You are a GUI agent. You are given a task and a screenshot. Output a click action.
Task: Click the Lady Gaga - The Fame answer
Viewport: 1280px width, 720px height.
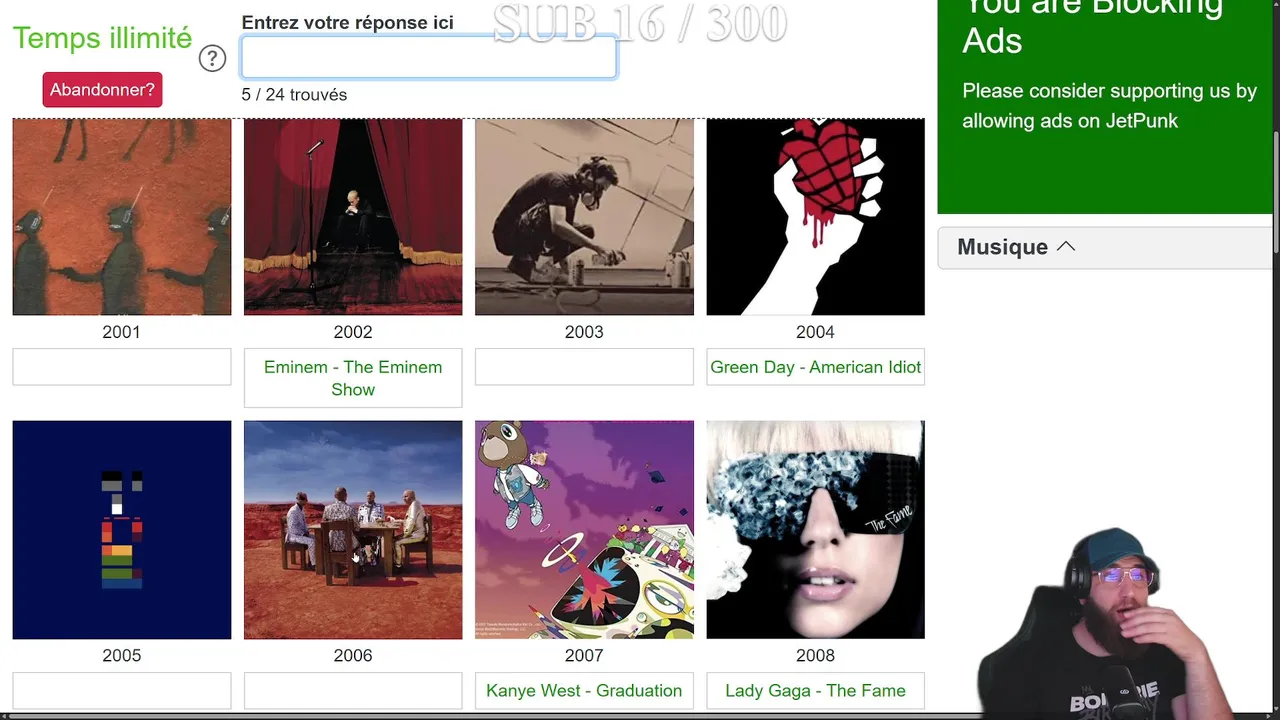pyautogui.click(x=815, y=690)
